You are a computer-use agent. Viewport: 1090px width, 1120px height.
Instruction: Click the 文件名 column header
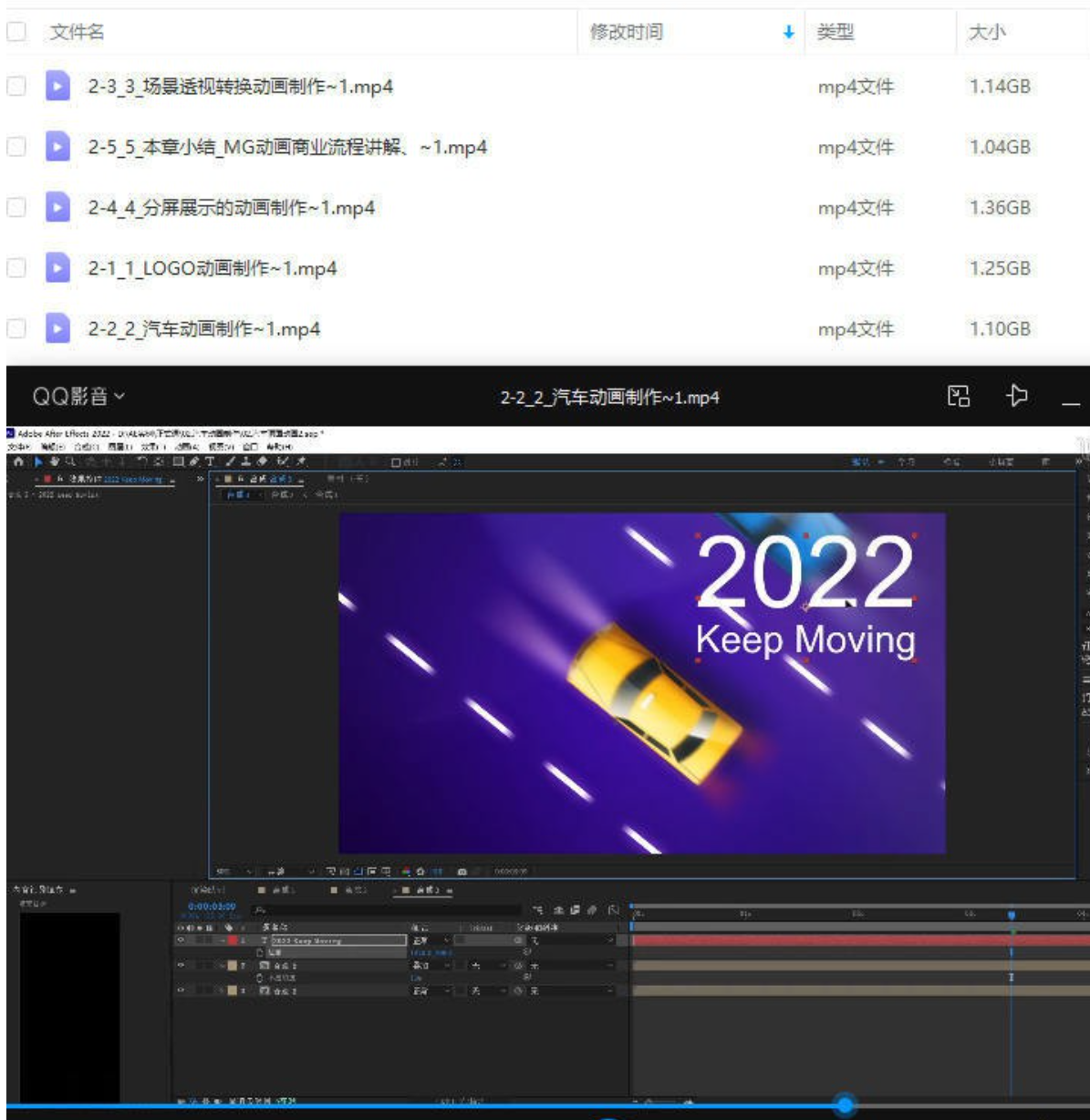pyautogui.click(x=77, y=33)
